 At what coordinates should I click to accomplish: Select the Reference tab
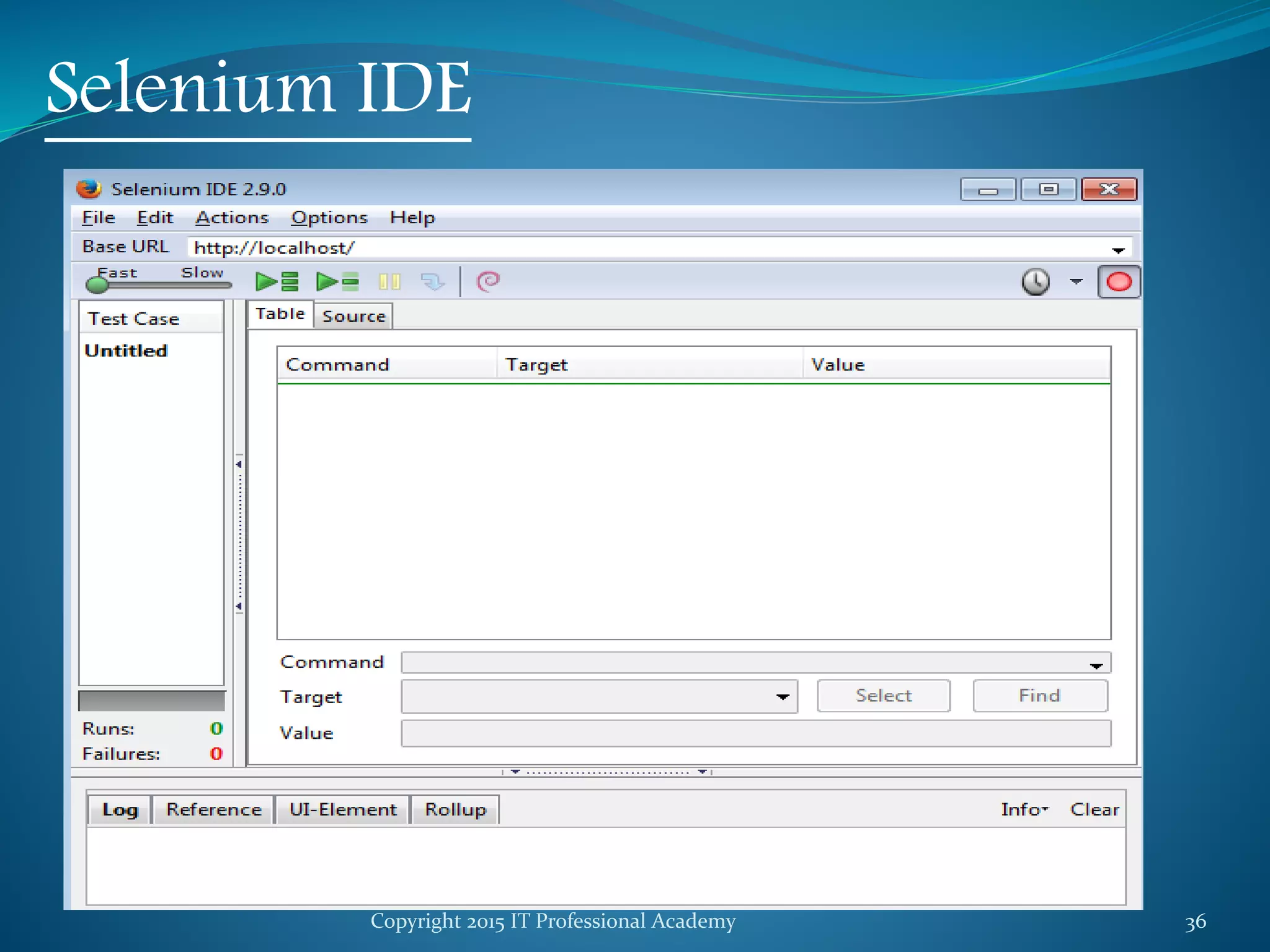214,809
